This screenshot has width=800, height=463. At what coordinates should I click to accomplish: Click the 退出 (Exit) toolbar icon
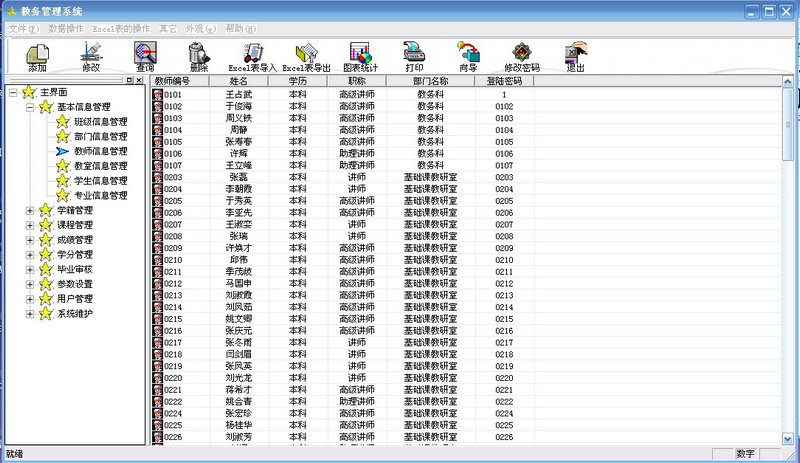point(575,53)
